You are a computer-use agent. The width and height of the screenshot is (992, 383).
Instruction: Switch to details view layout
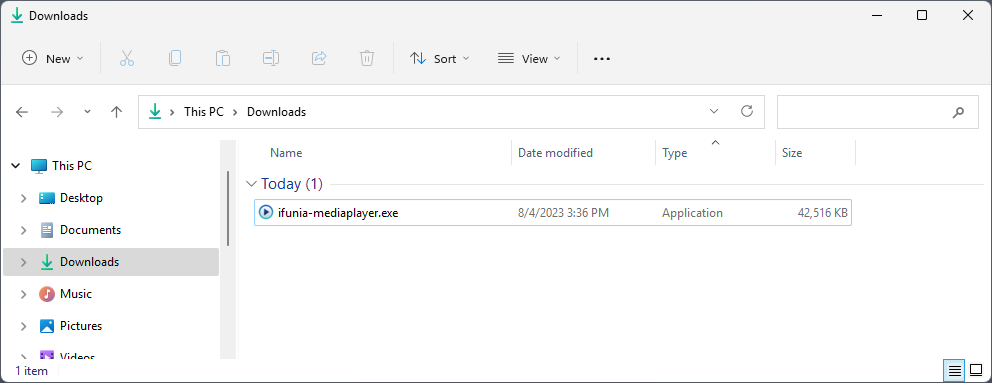(x=955, y=370)
